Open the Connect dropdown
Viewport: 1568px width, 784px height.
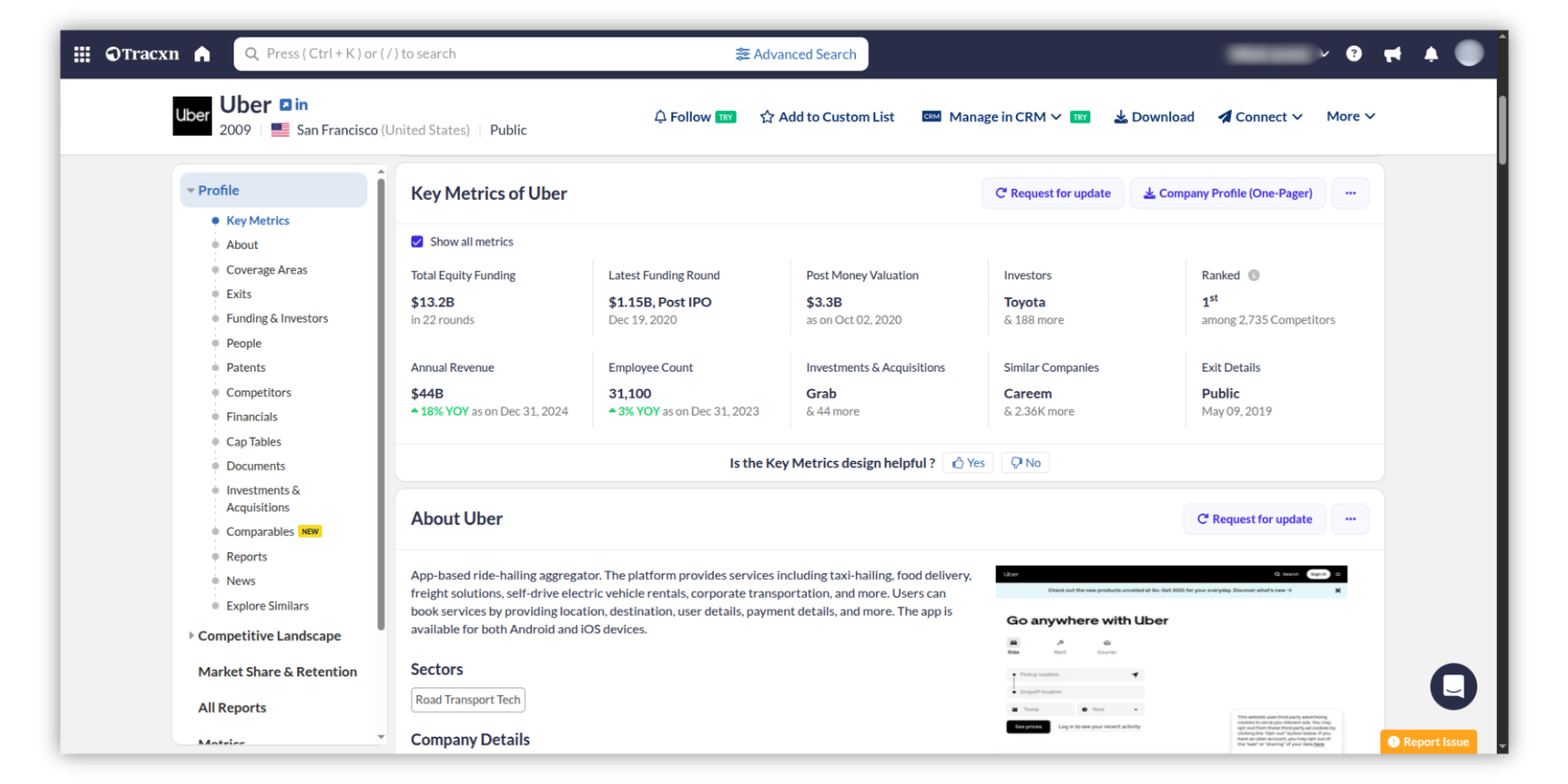pyautogui.click(x=1260, y=117)
